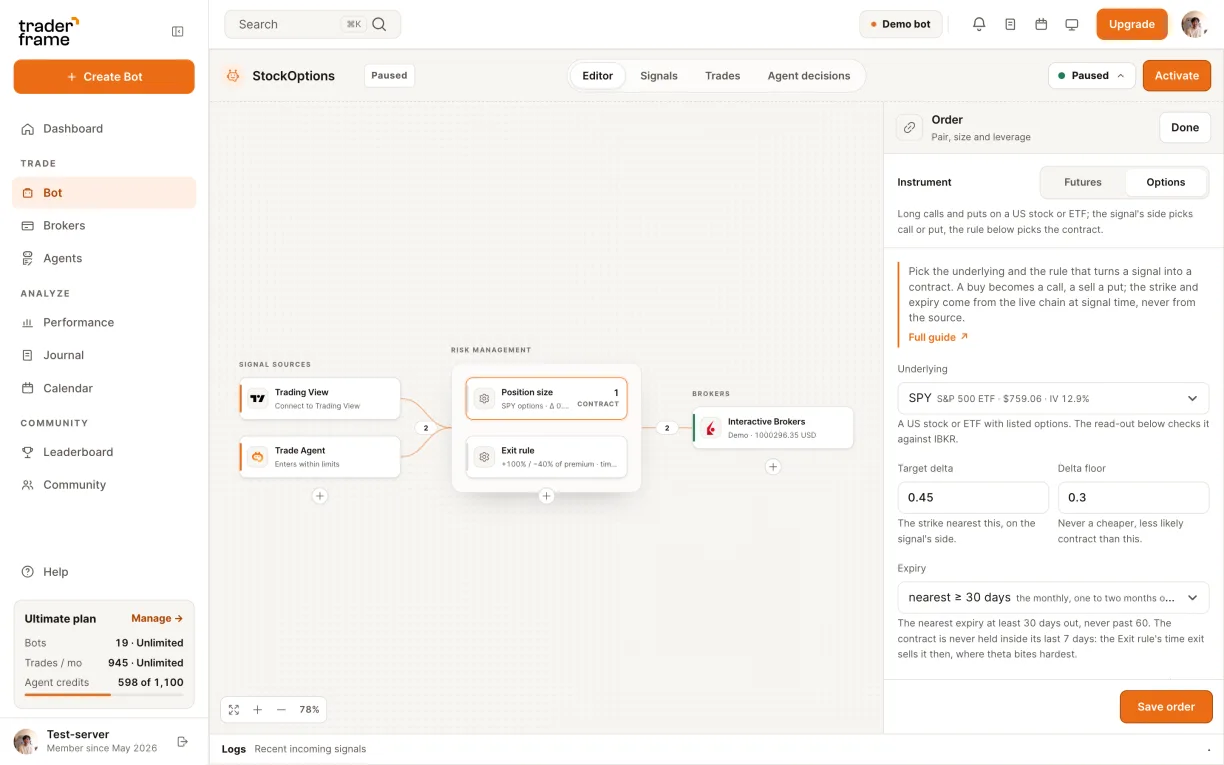Switch to the Signals tab

pyautogui.click(x=659, y=75)
